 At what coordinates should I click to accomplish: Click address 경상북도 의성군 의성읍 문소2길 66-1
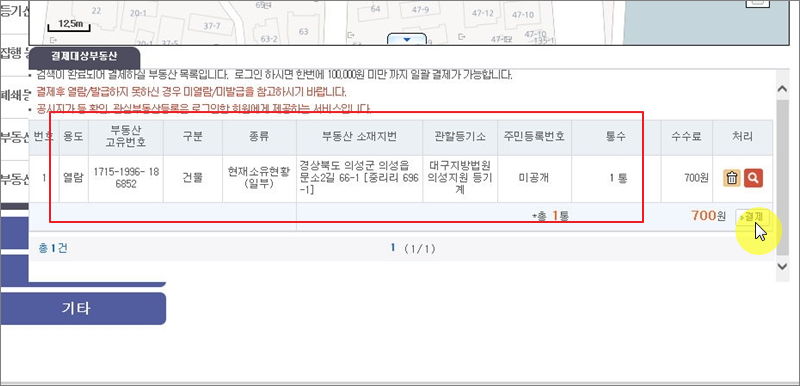[359, 178]
